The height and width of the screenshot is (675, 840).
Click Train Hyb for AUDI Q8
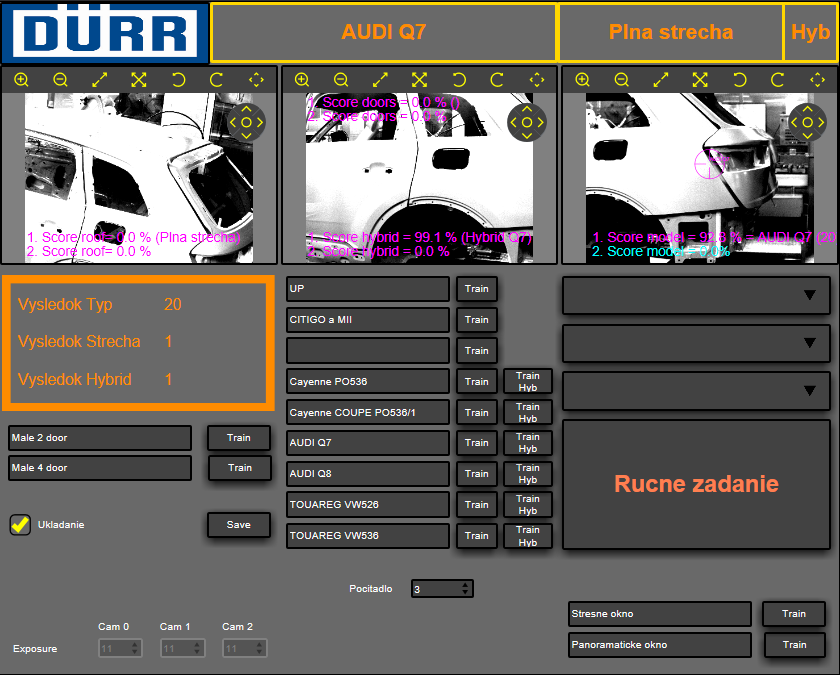(x=528, y=474)
